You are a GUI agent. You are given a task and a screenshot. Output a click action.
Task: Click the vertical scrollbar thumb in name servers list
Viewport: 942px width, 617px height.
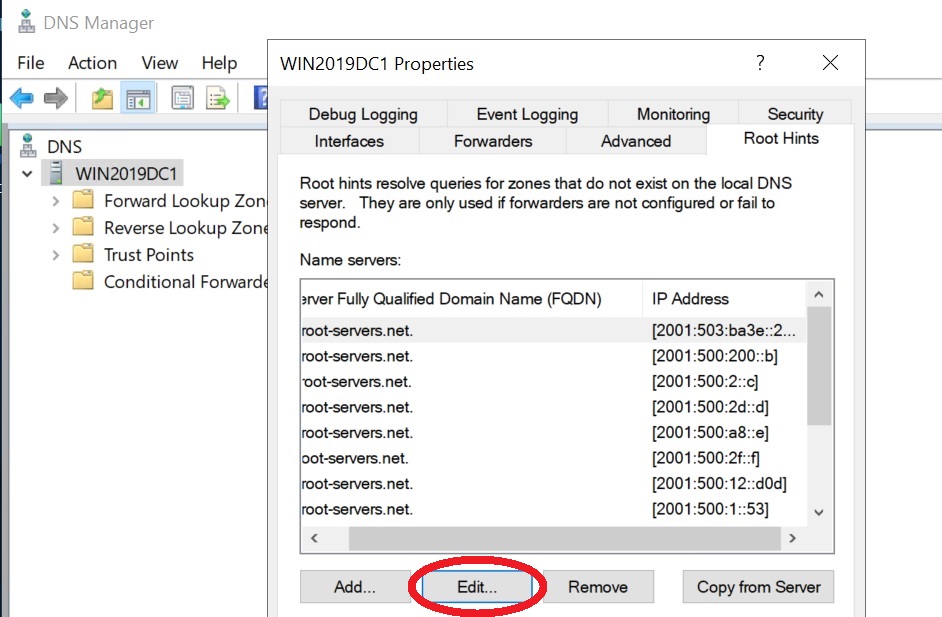(x=819, y=366)
